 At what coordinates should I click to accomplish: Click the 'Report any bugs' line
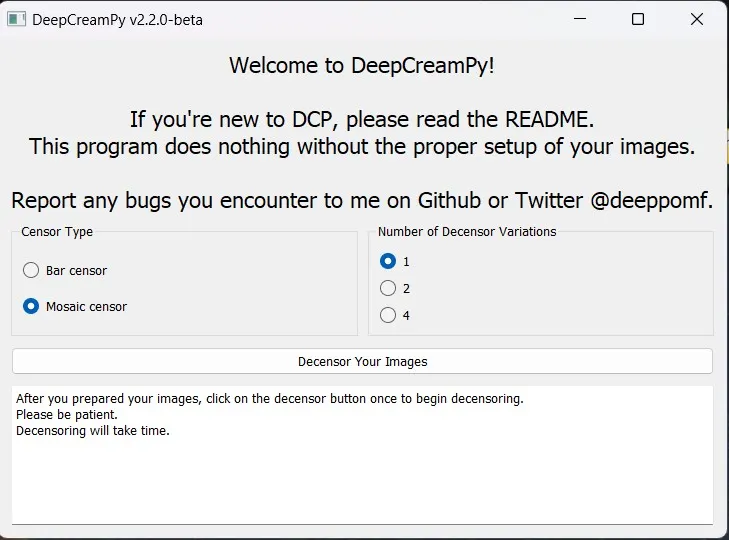[x=362, y=200]
